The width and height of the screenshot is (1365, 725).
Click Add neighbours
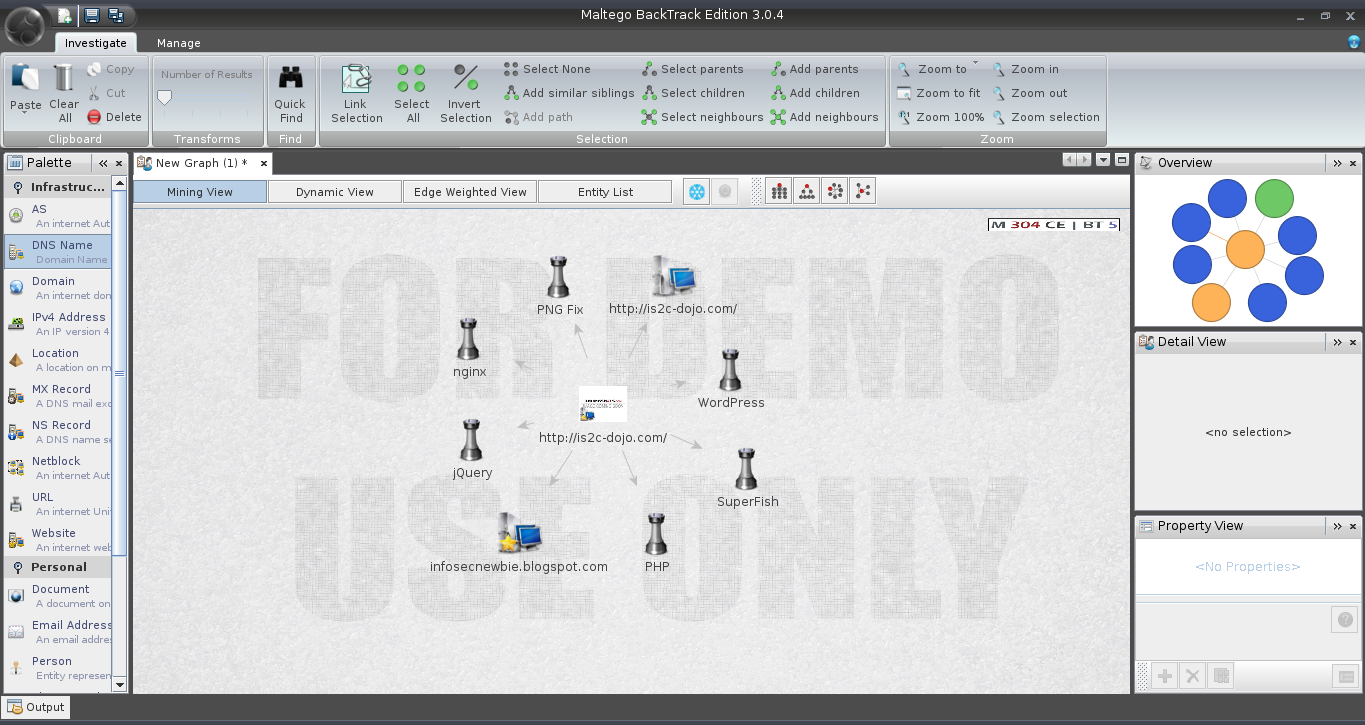pyautogui.click(x=825, y=117)
